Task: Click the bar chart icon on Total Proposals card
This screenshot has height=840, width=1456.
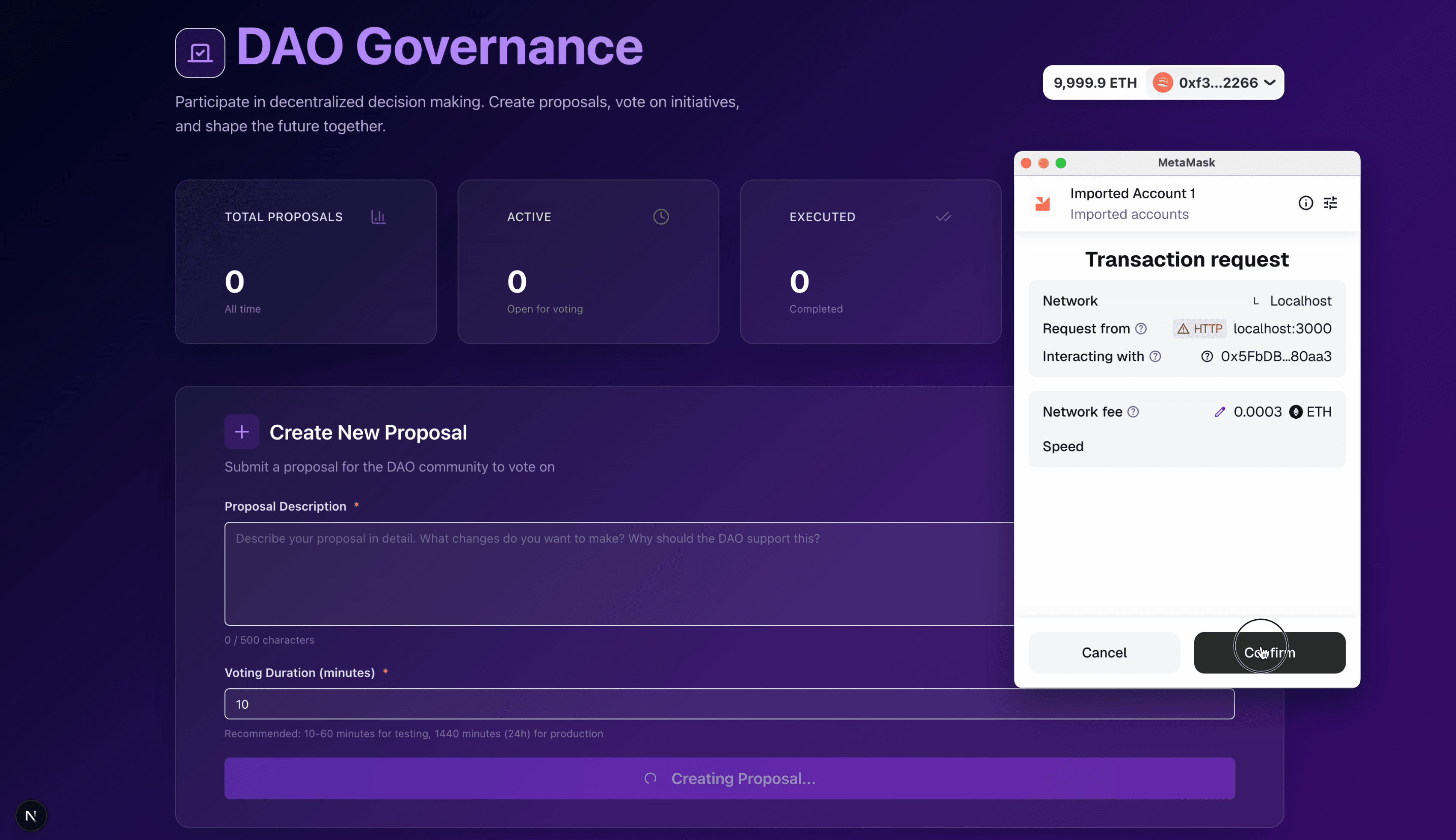Action: click(379, 216)
